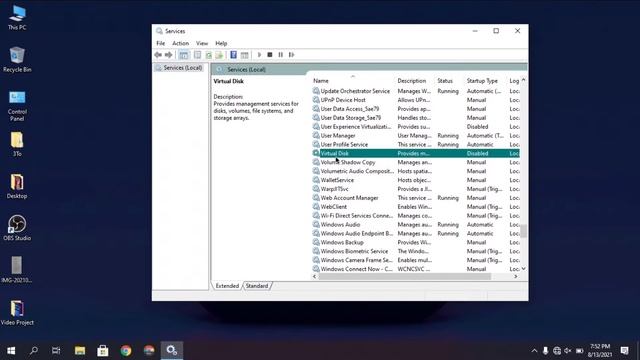Select the WebClient service
The width and height of the screenshot is (640, 360).
(x=416, y=207)
